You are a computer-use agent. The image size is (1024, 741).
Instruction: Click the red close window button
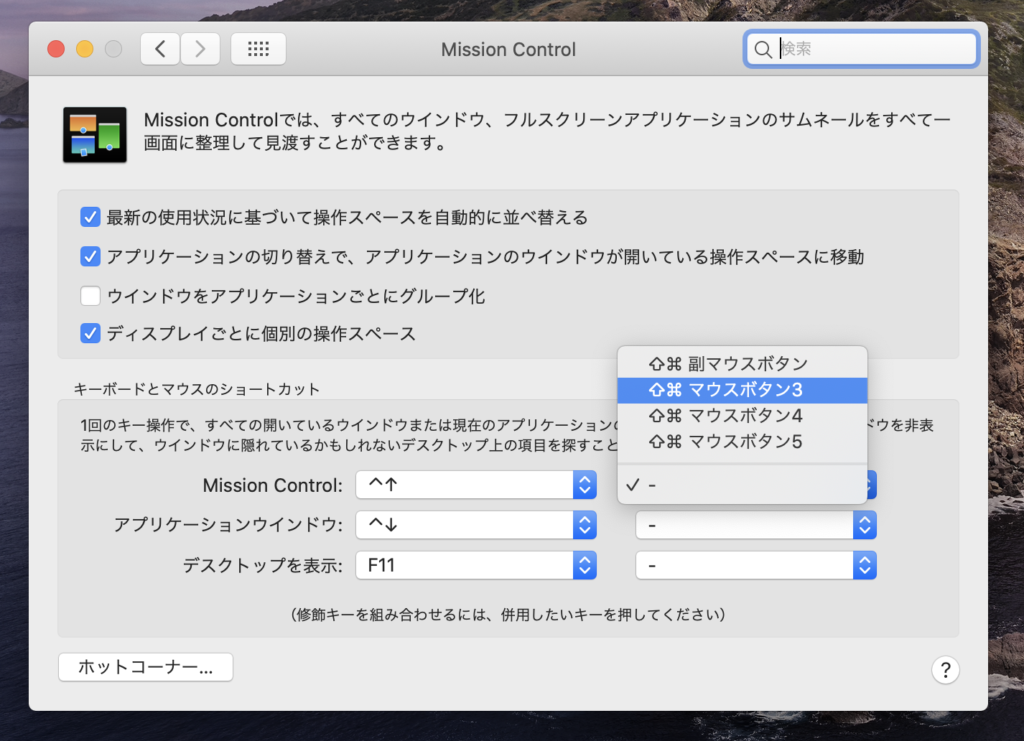pos(56,49)
